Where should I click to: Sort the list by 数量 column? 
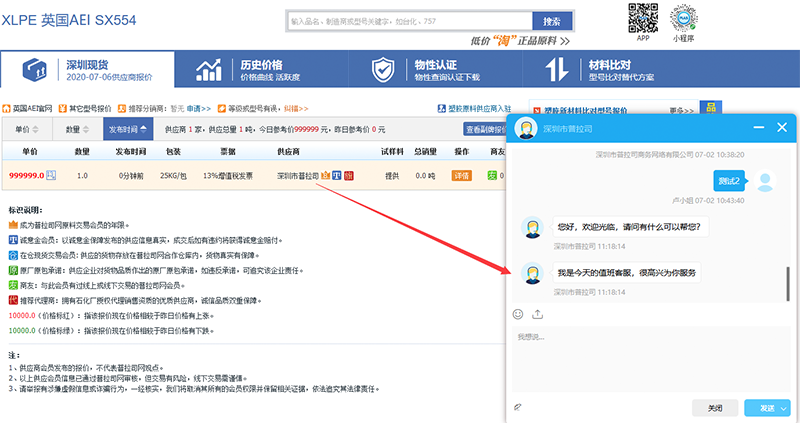tap(77, 130)
